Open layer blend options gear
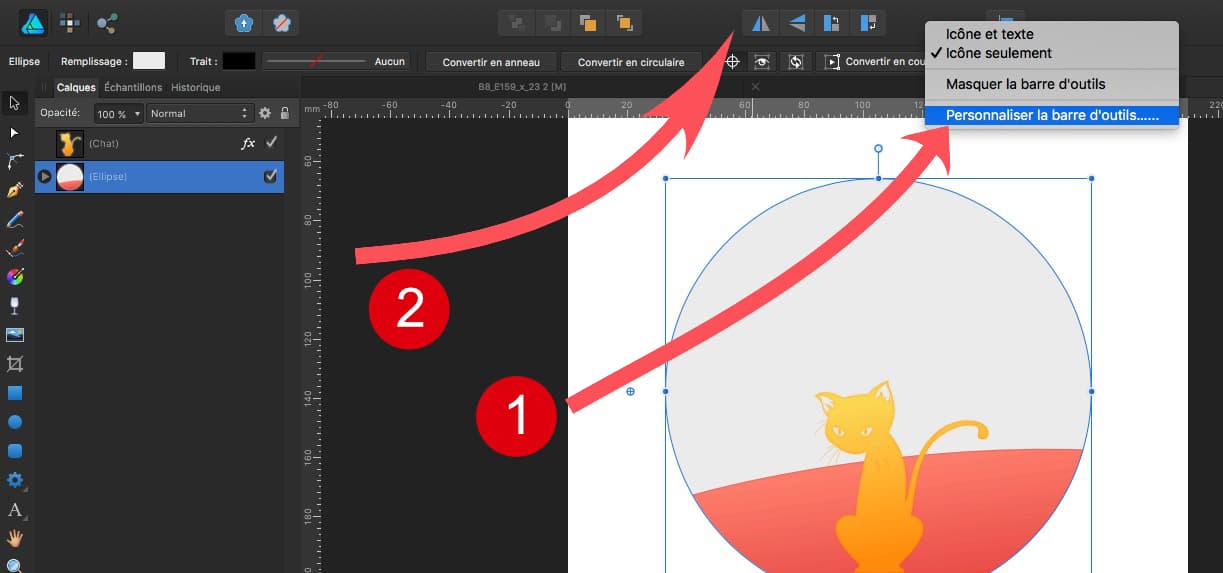 click(265, 113)
